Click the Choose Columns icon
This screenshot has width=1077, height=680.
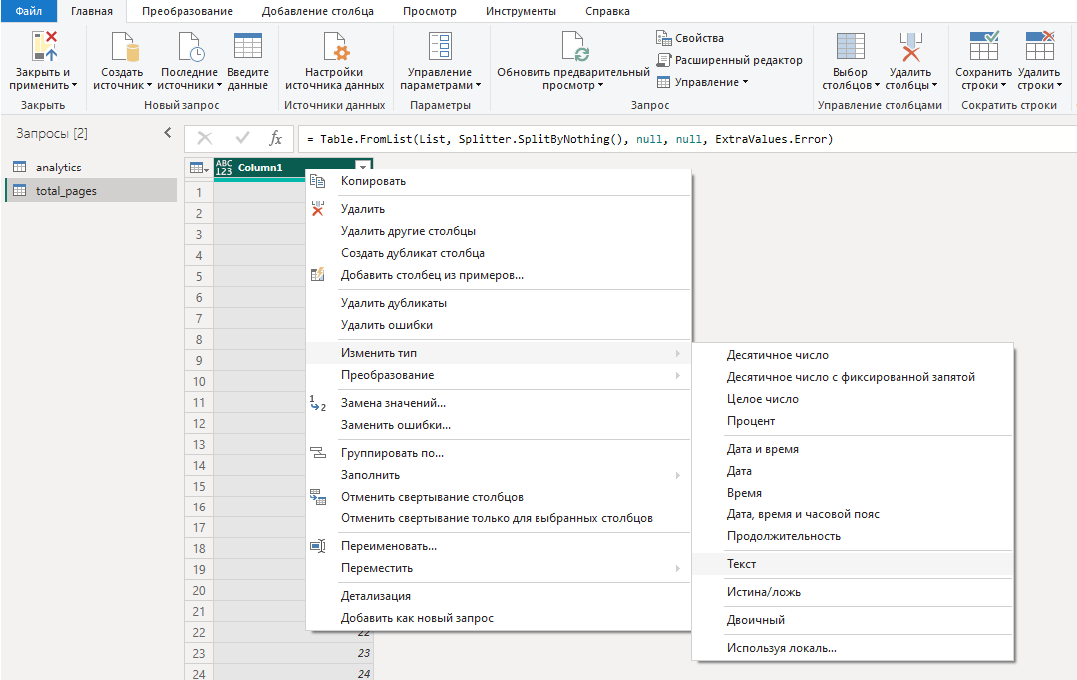[850, 47]
